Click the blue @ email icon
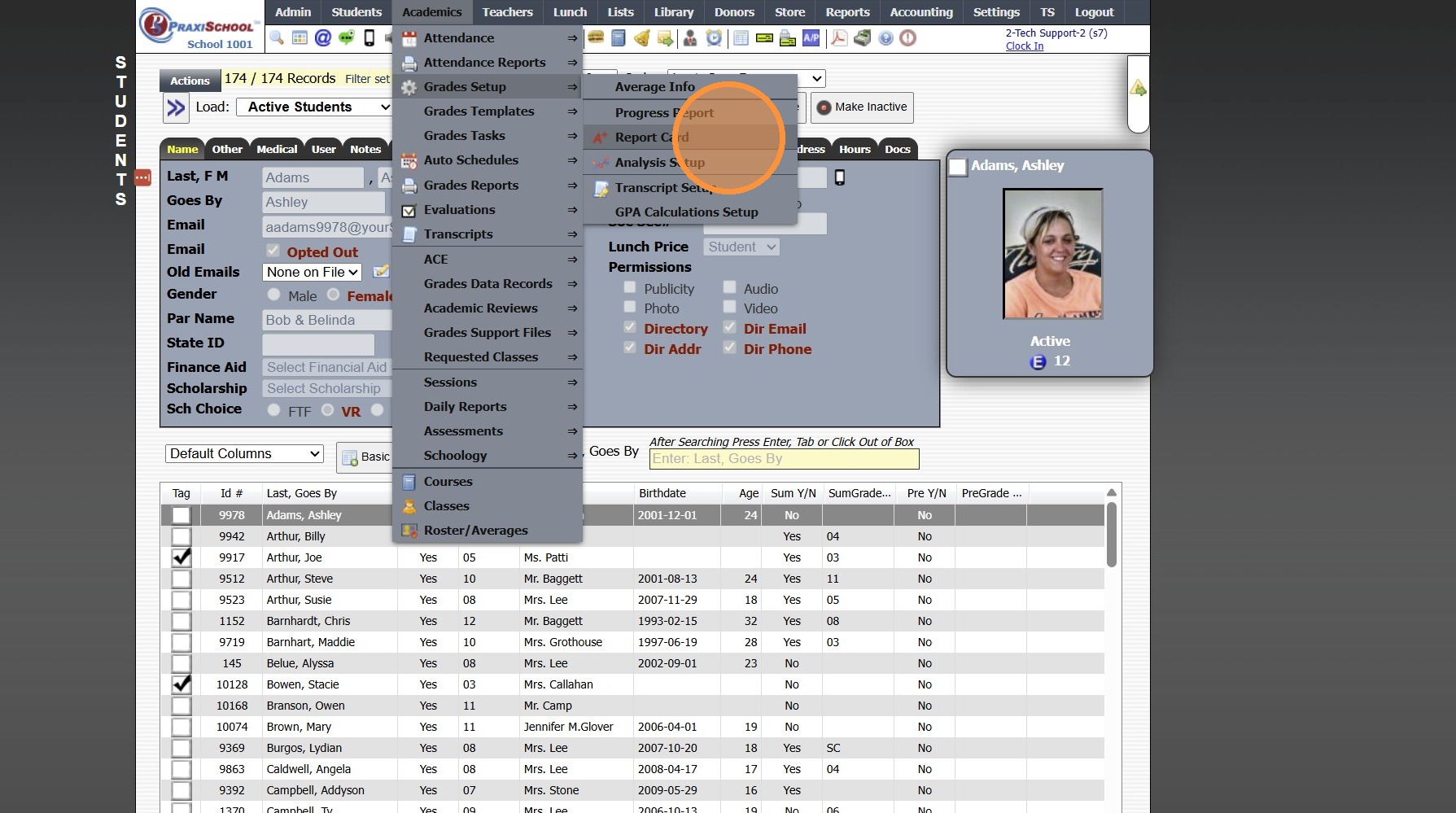 tap(323, 37)
